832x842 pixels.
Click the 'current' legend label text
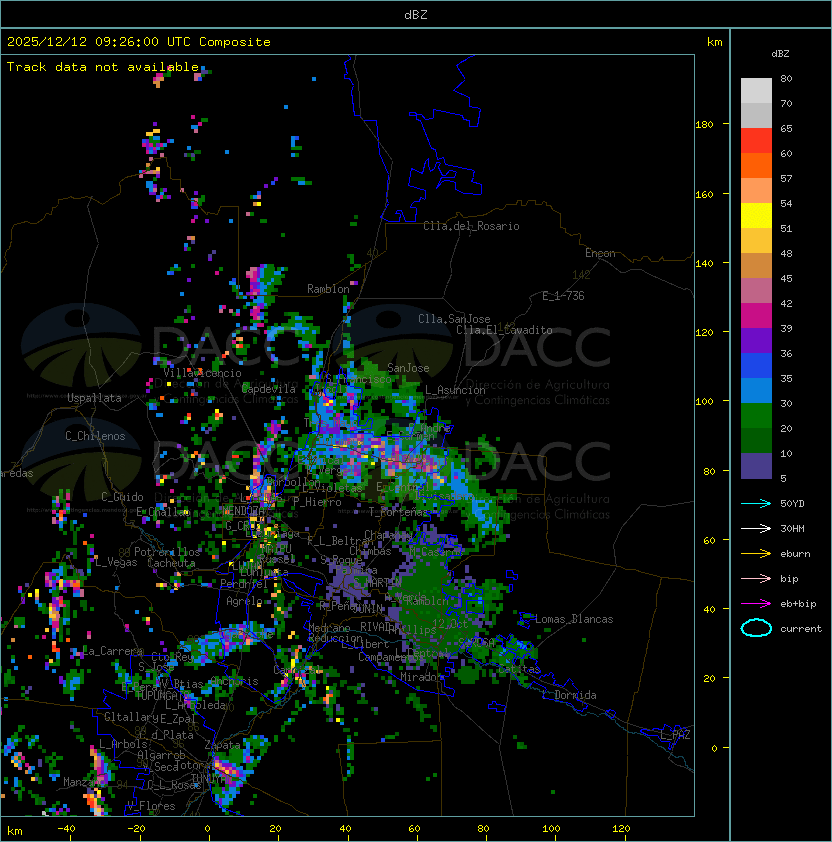click(801, 629)
